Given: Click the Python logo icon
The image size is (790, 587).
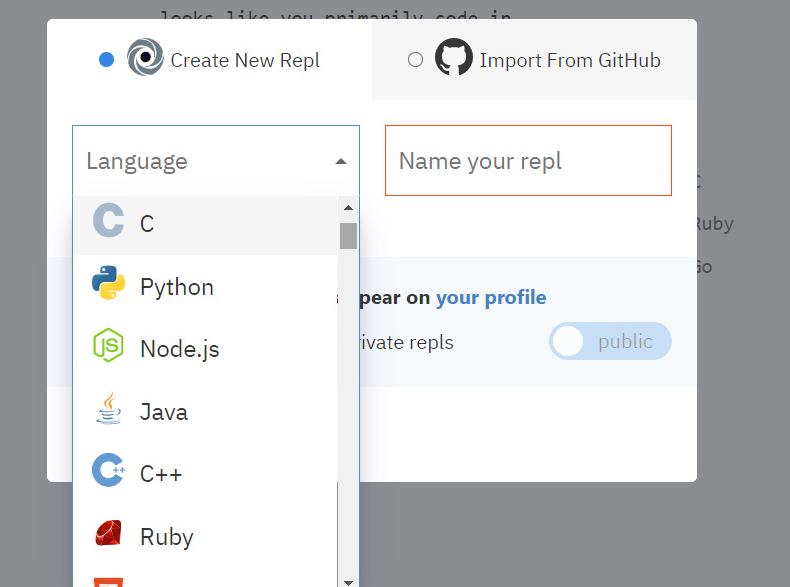Looking at the screenshot, I should (108, 282).
